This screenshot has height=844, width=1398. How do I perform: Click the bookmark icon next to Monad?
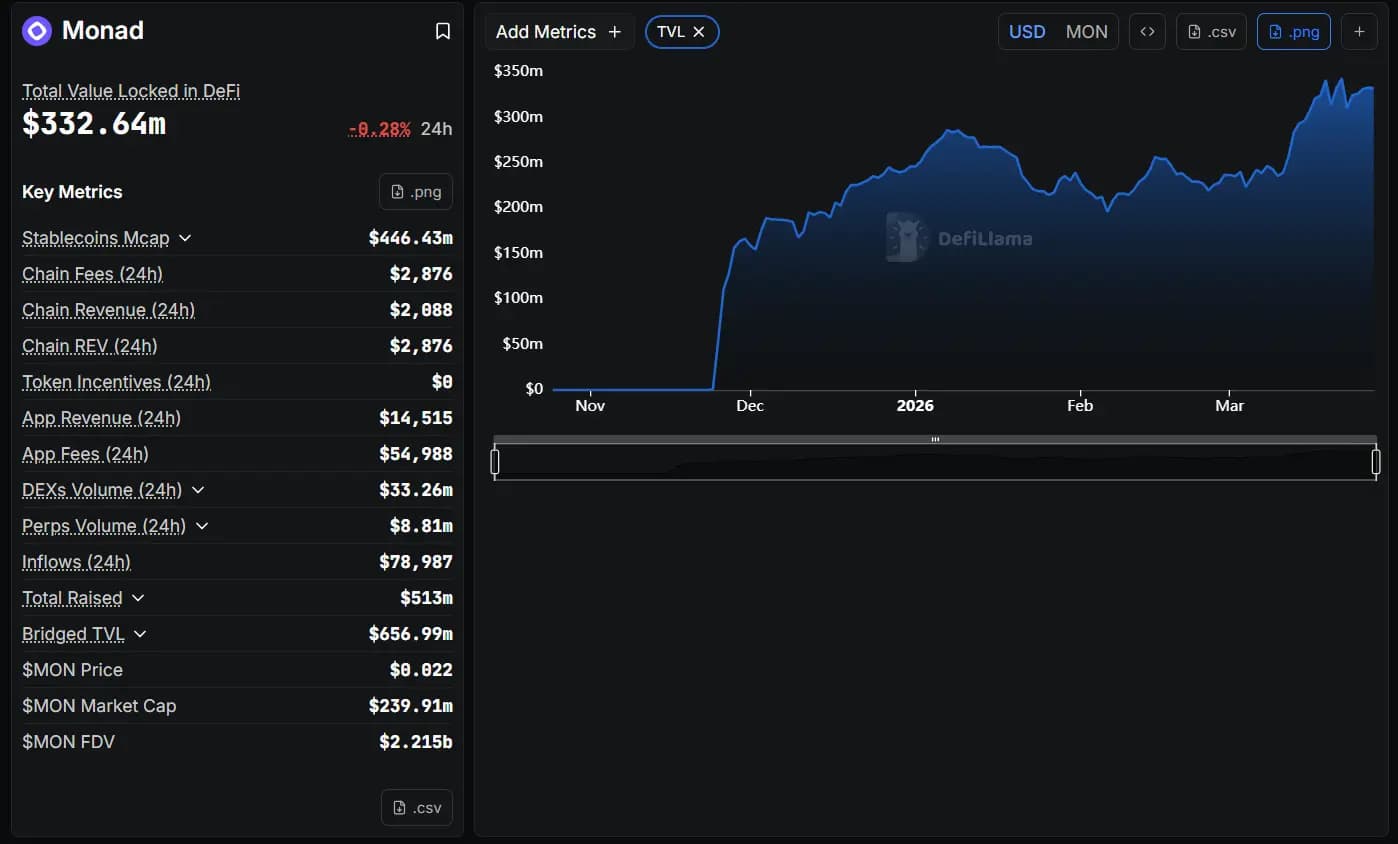pos(443,31)
